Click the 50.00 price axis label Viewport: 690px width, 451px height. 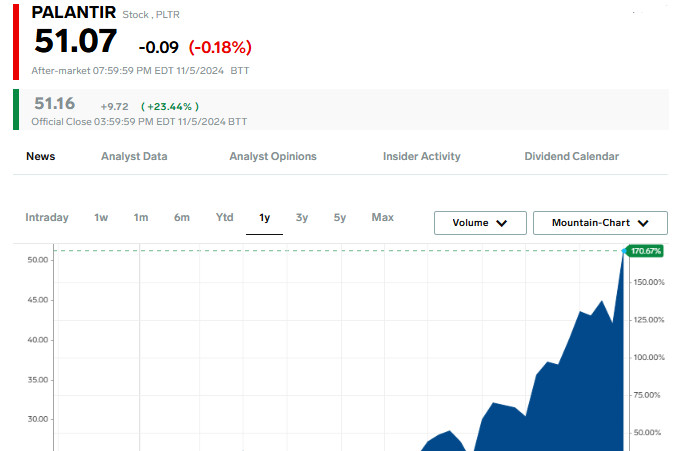[38, 260]
